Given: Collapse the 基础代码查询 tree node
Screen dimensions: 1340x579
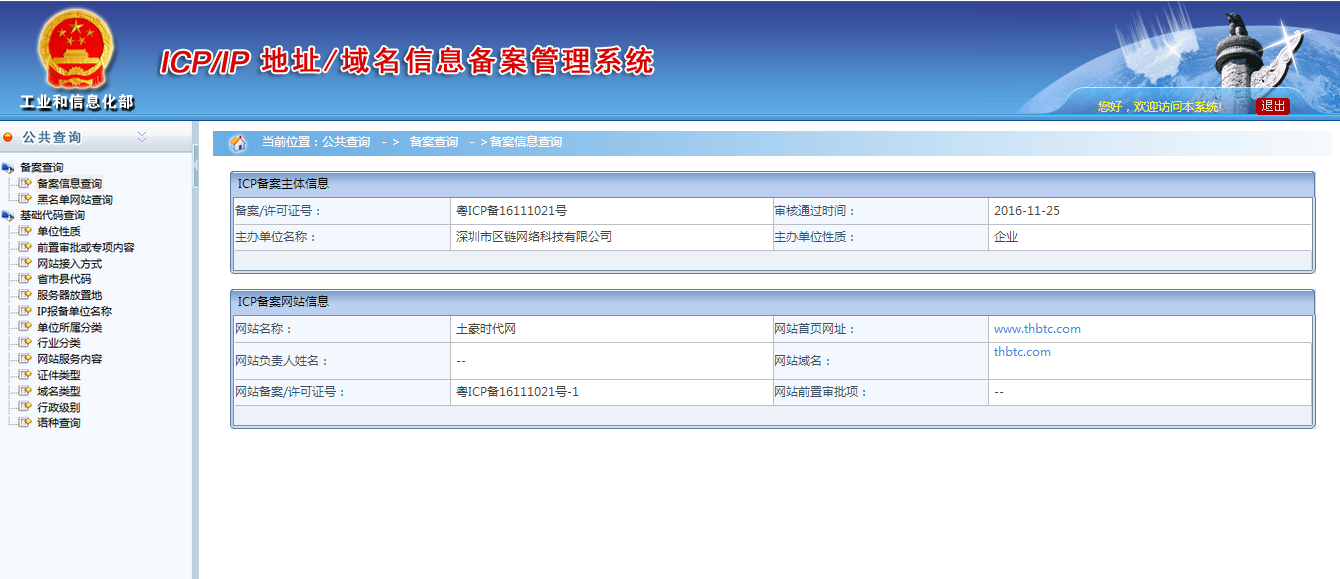Looking at the screenshot, I should (52, 216).
